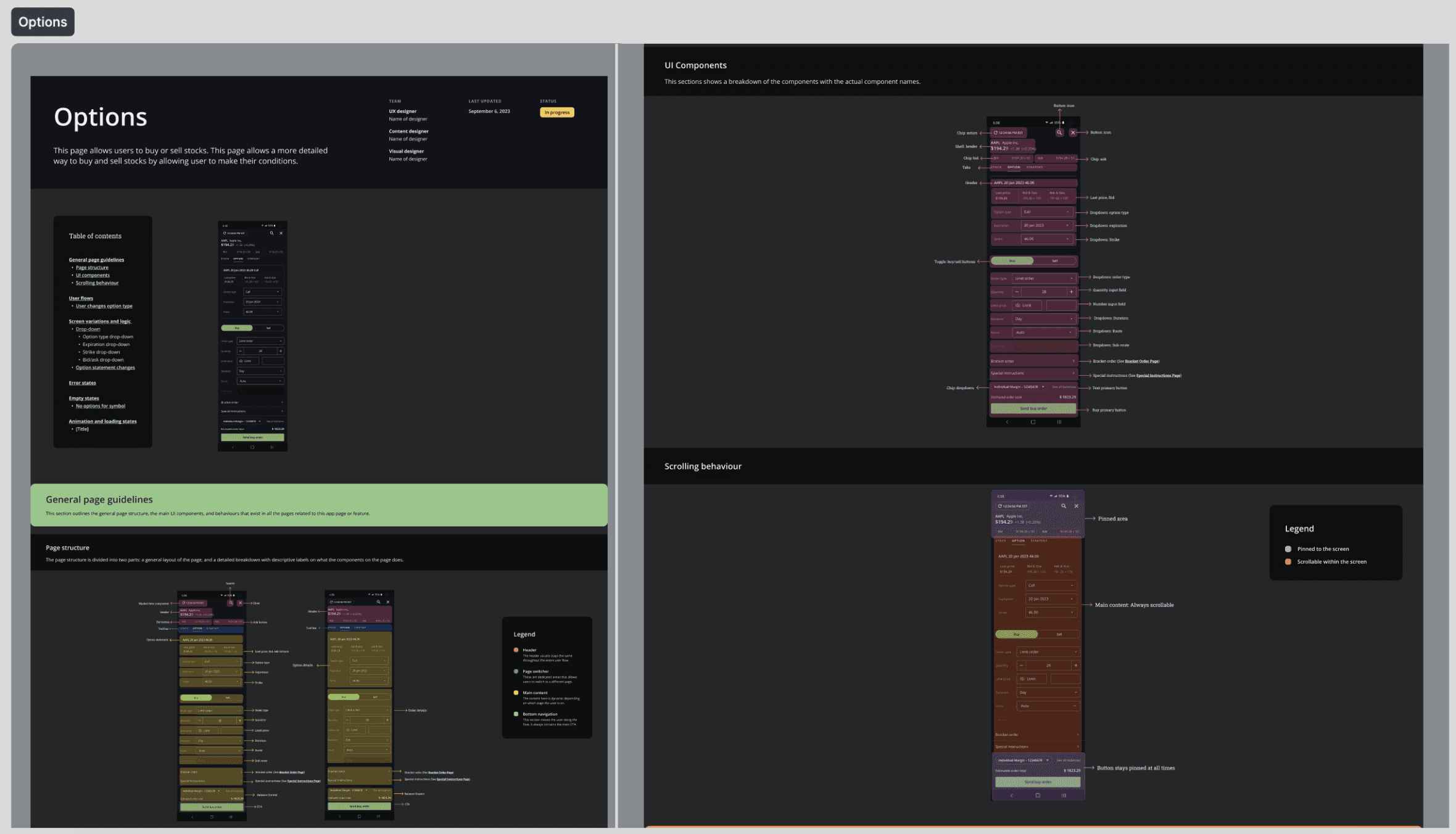Select Sell toggle in UI Components mockup
Viewport: 1456px width, 834px height.
(x=1054, y=261)
